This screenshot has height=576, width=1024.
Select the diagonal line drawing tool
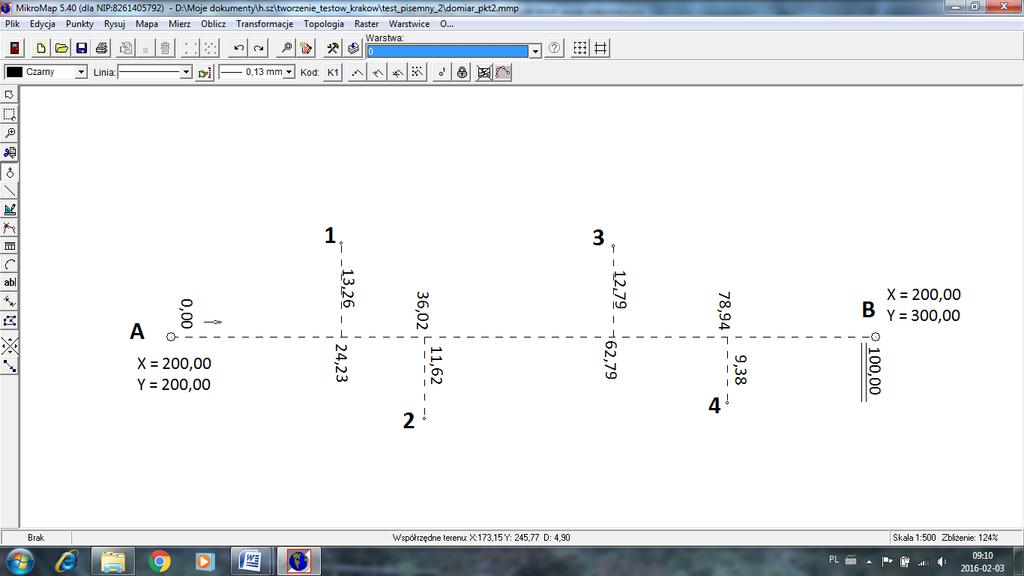pyautogui.click(x=9, y=191)
